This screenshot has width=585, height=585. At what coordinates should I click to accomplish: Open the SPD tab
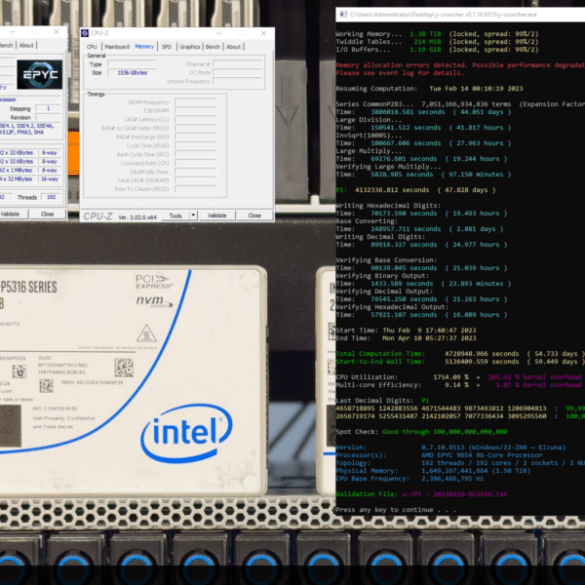pos(167,47)
